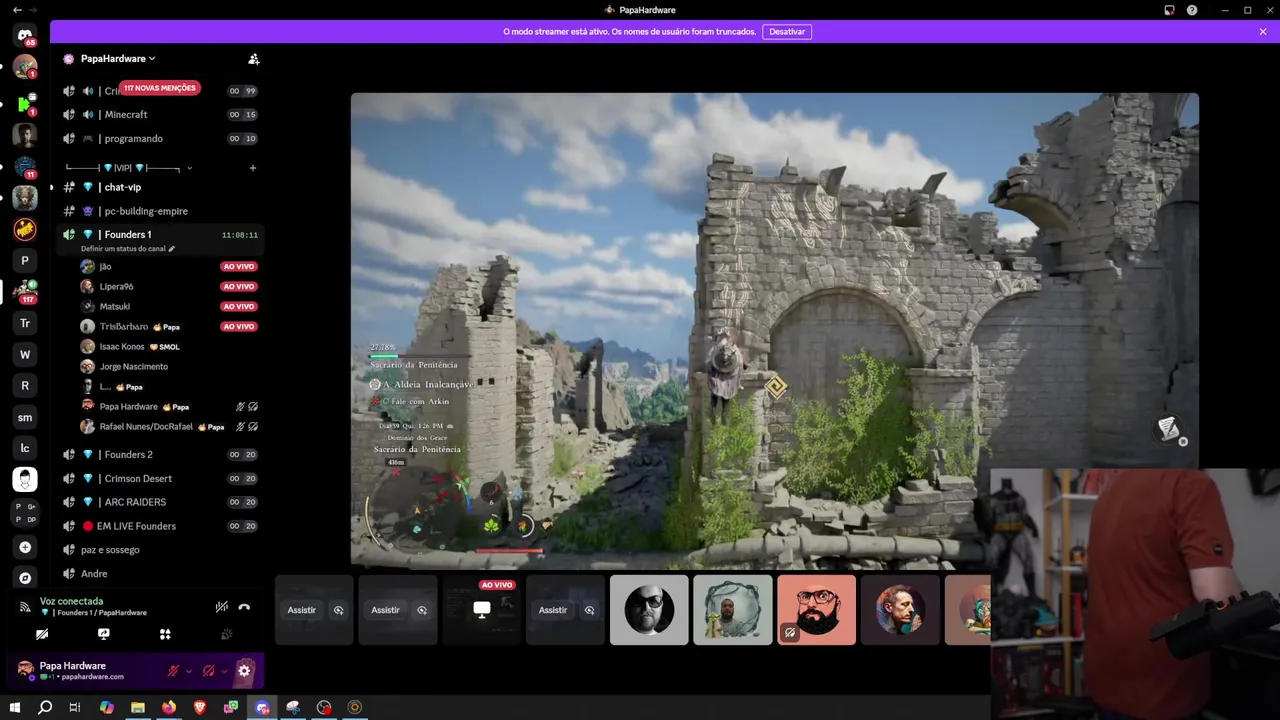Image resolution: width=1280 pixels, height=720 pixels.
Task: Select the participant tile with Yoda figure
Action: pyautogui.click(x=733, y=610)
